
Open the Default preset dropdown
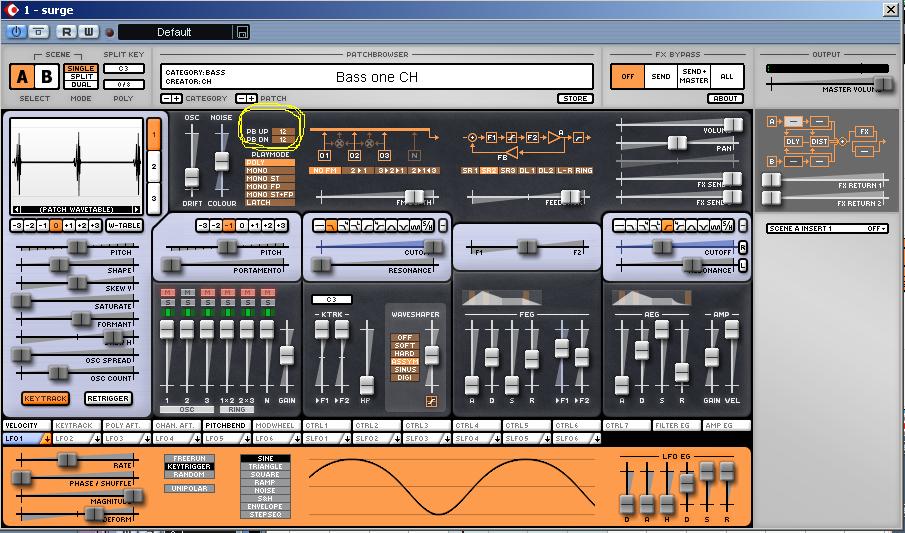coord(175,32)
